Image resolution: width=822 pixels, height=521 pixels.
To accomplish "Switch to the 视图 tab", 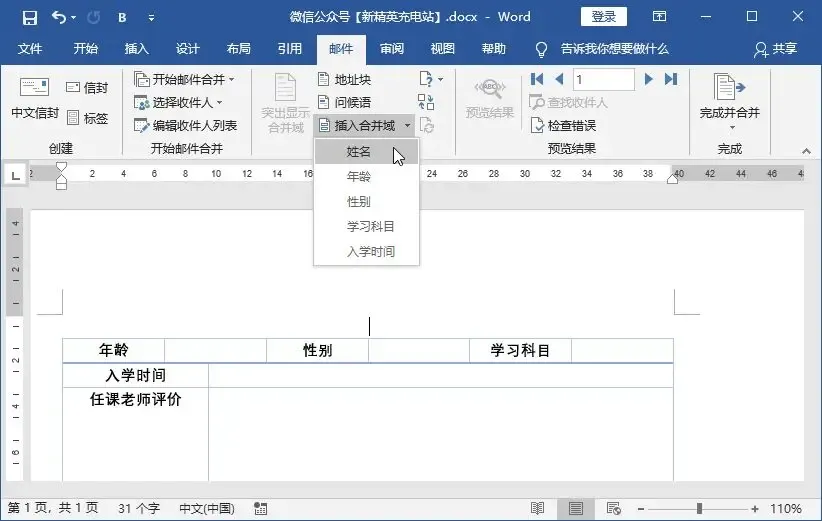I will (x=442, y=49).
